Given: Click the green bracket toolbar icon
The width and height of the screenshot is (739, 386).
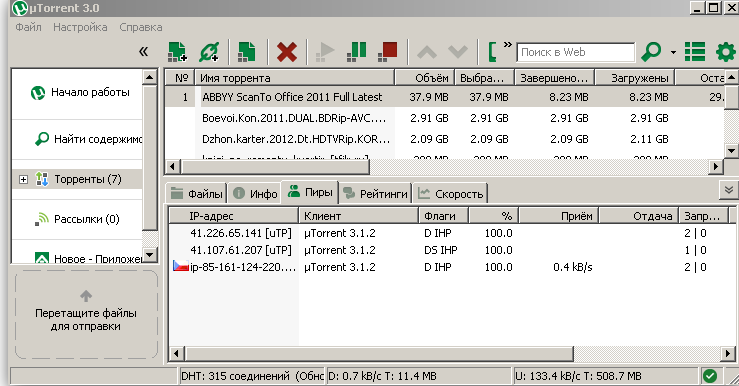Looking at the screenshot, I should pyautogui.click(x=492, y=52).
